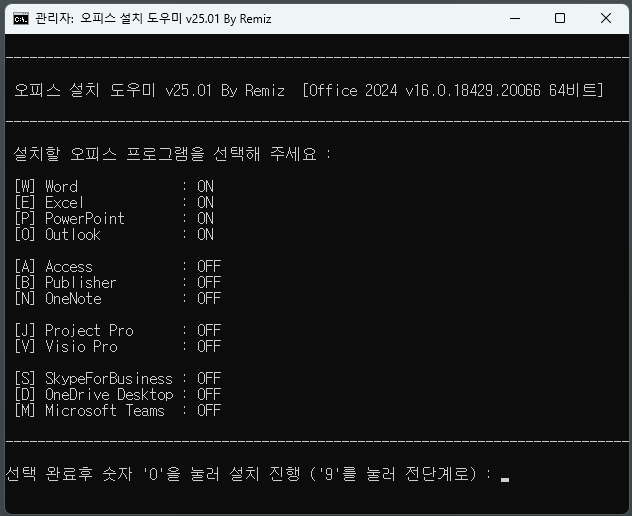Click the '[O] Outlook' line
This screenshot has width=632, height=516.
click(58, 235)
